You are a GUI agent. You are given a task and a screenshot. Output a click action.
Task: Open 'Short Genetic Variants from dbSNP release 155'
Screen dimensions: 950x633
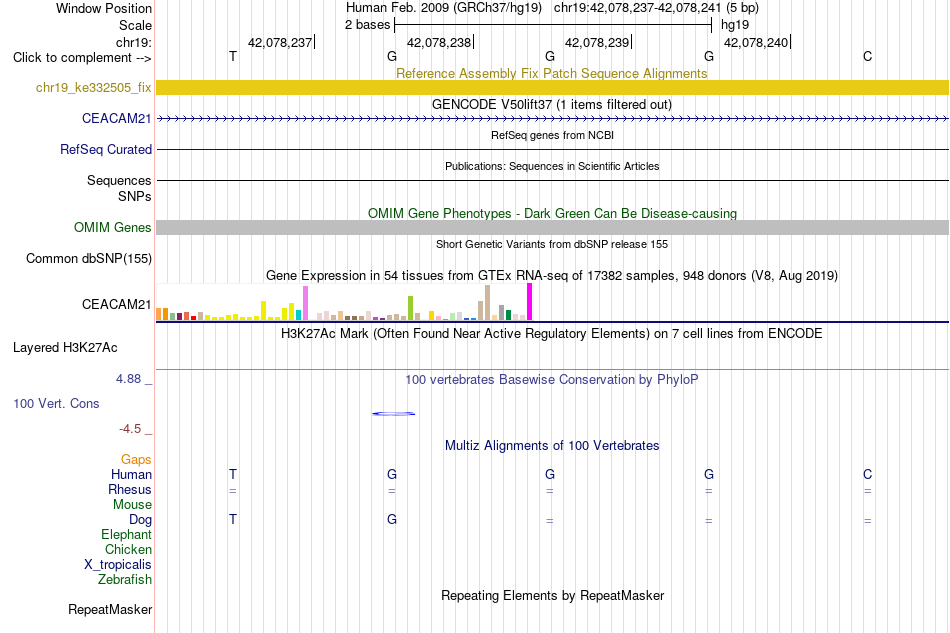coord(552,245)
